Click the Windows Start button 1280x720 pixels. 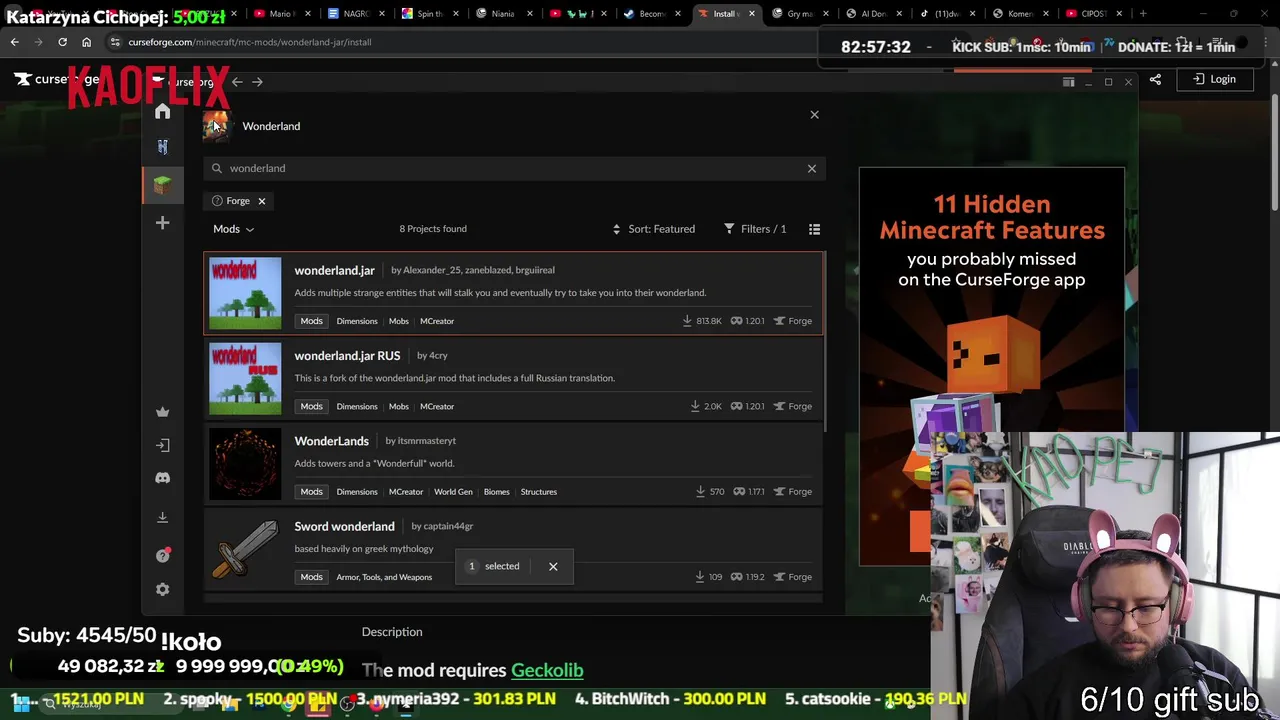(x=20, y=704)
